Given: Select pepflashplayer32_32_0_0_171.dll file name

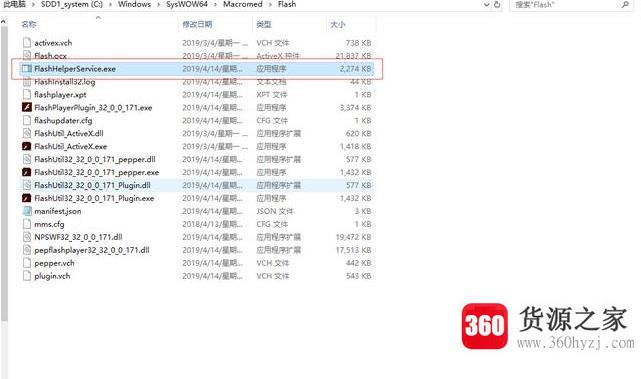Looking at the screenshot, I should [92, 250].
